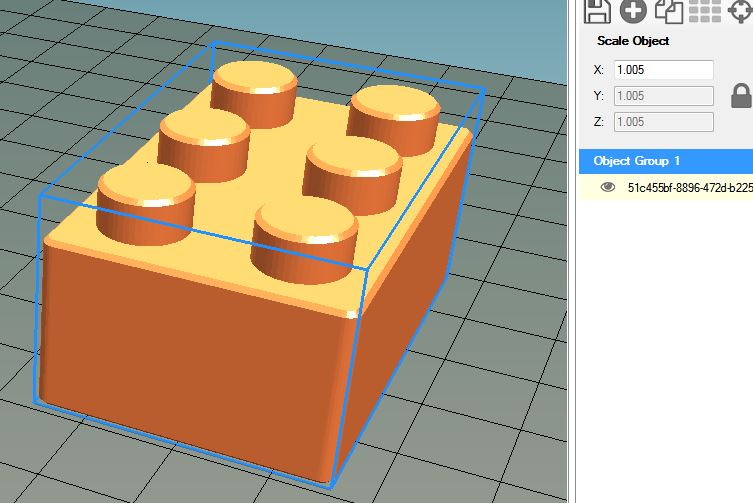The width and height of the screenshot is (753, 503).
Task: Click the Z scale input field
Action: 664,122
